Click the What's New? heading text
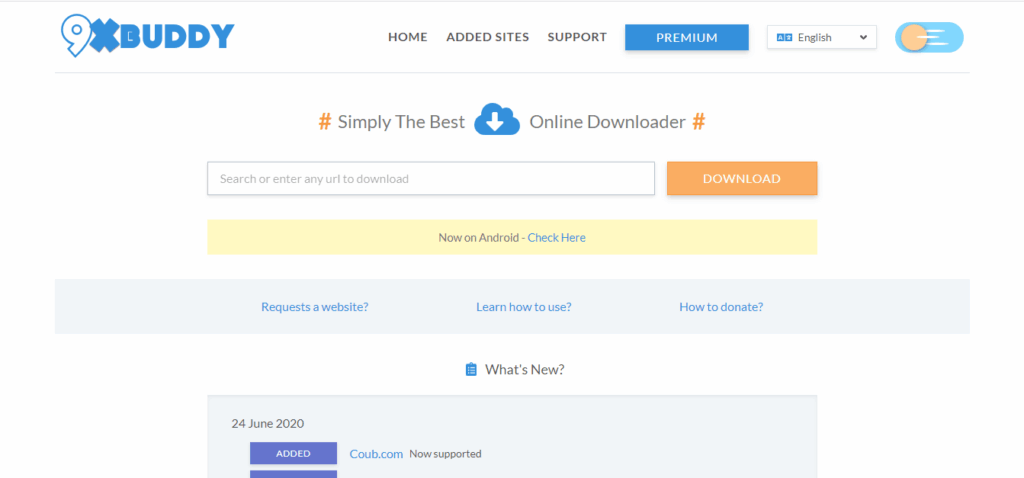The image size is (1024, 478). tap(524, 370)
